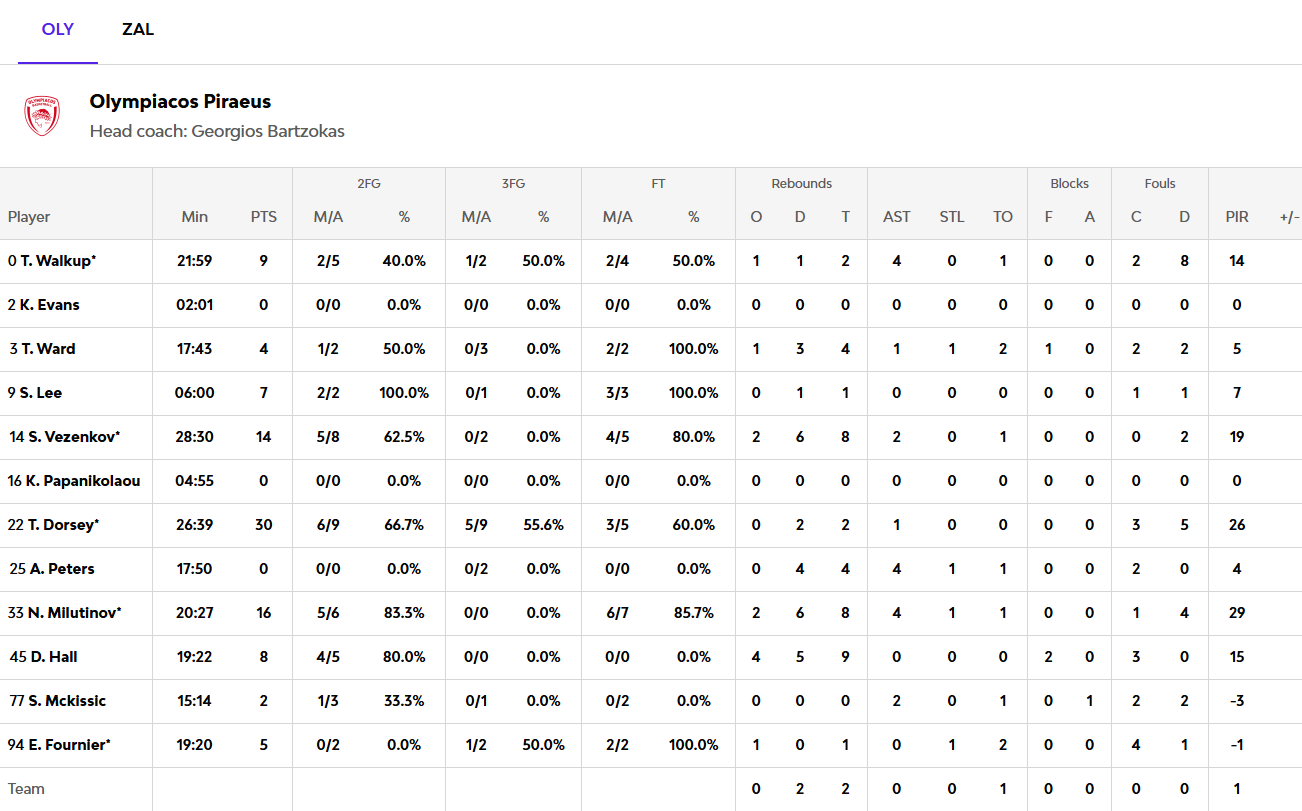The image size is (1302, 811).
Task: Click the Player column header
Action: [x=29, y=217]
